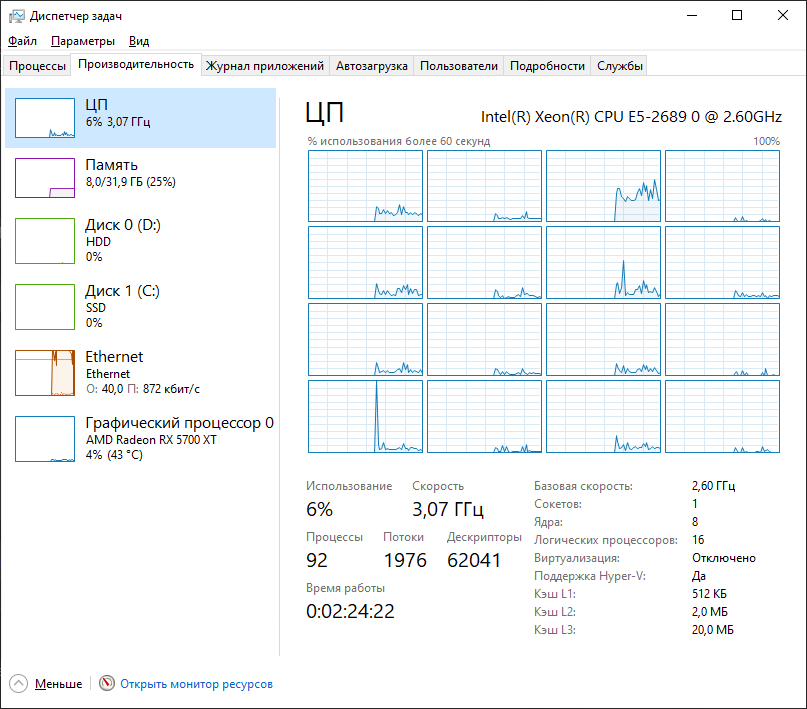Click the 100% graph scale label
The height and width of the screenshot is (709, 807).
click(766, 141)
